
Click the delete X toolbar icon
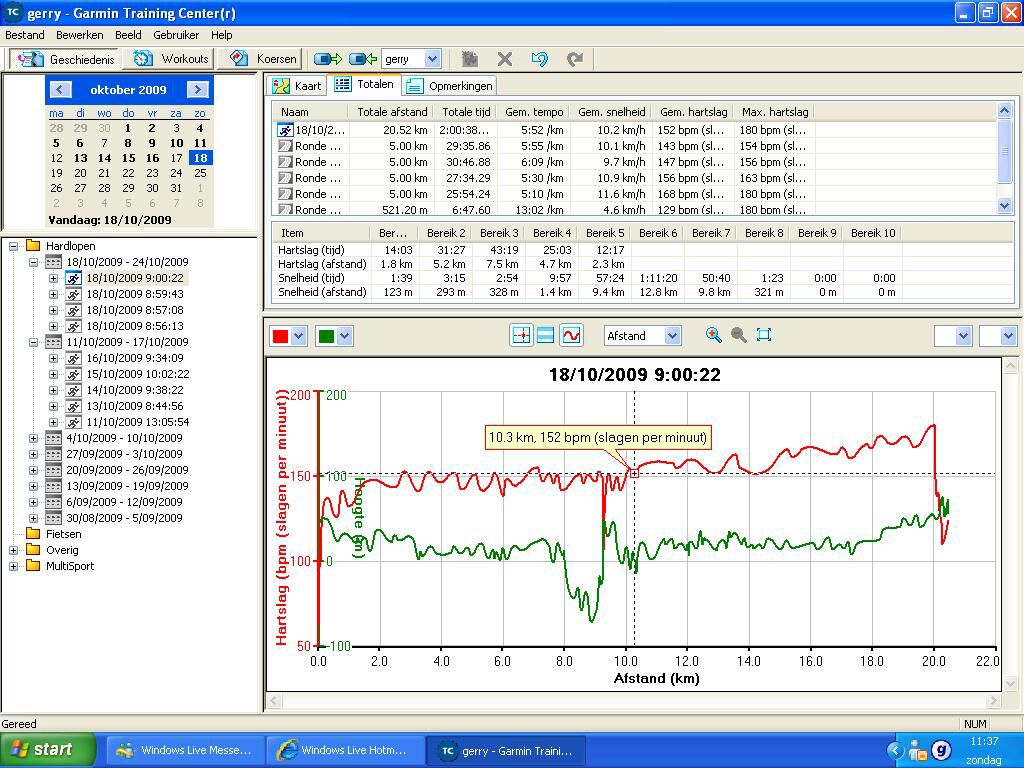point(504,59)
